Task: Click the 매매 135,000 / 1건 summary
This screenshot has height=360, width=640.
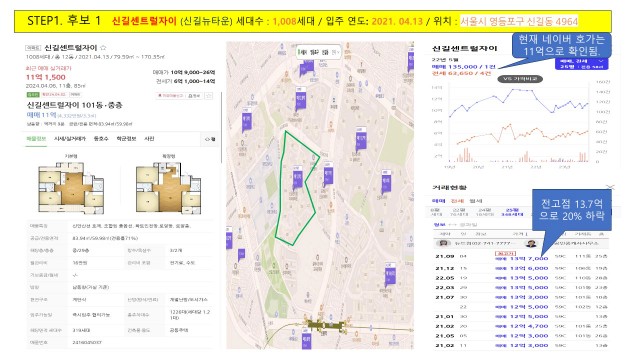Action: point(464,67)
